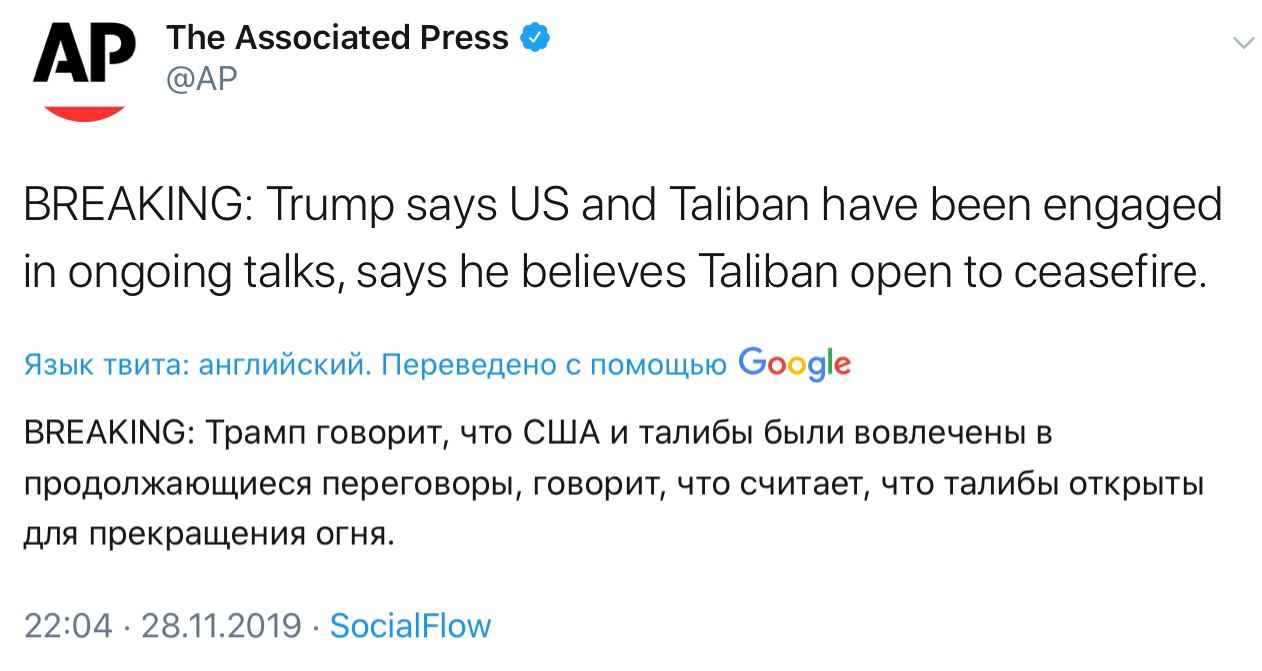
Task: Click the Google logo in translation note
Action: (x=794, y=365)
